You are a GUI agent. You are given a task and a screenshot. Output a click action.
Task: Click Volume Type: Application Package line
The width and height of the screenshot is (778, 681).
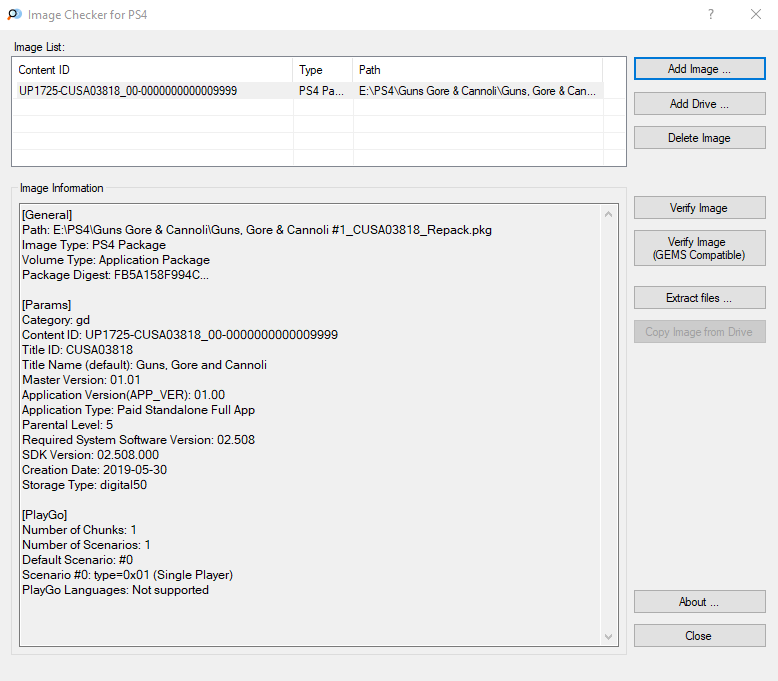pos(116,260)
